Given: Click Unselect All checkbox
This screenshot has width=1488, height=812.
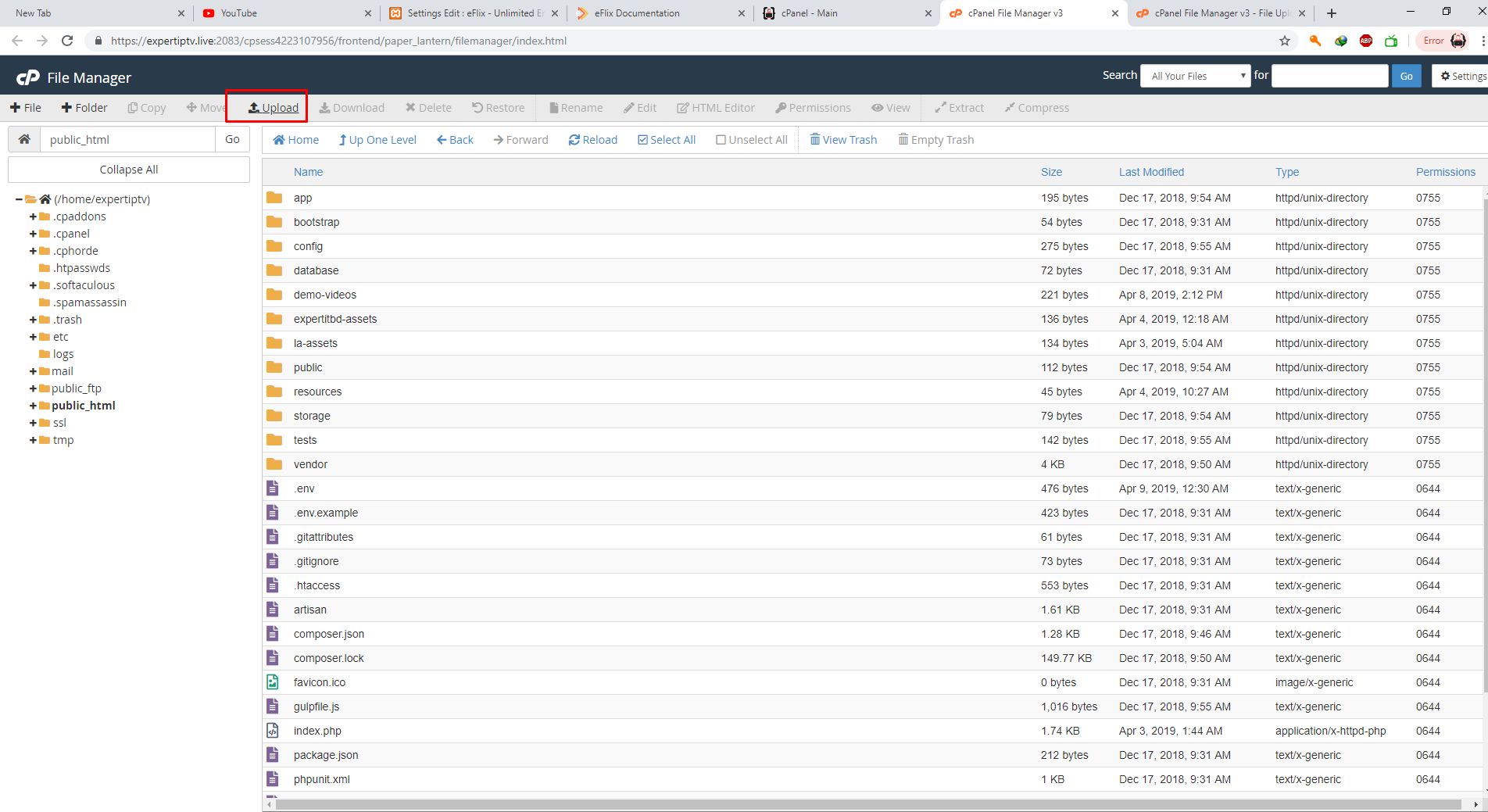Looking at the screenshot, I should 752,140.
